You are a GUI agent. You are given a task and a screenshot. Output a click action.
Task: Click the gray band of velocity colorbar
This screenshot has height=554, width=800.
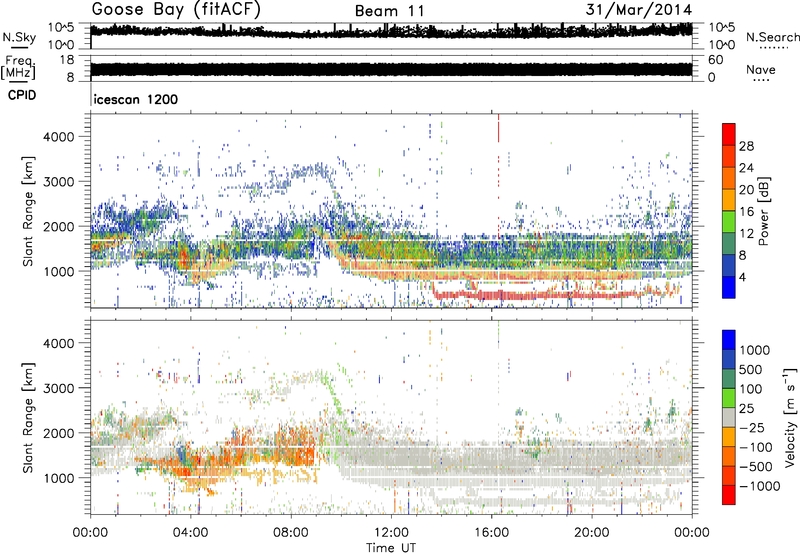coord(729,417)
